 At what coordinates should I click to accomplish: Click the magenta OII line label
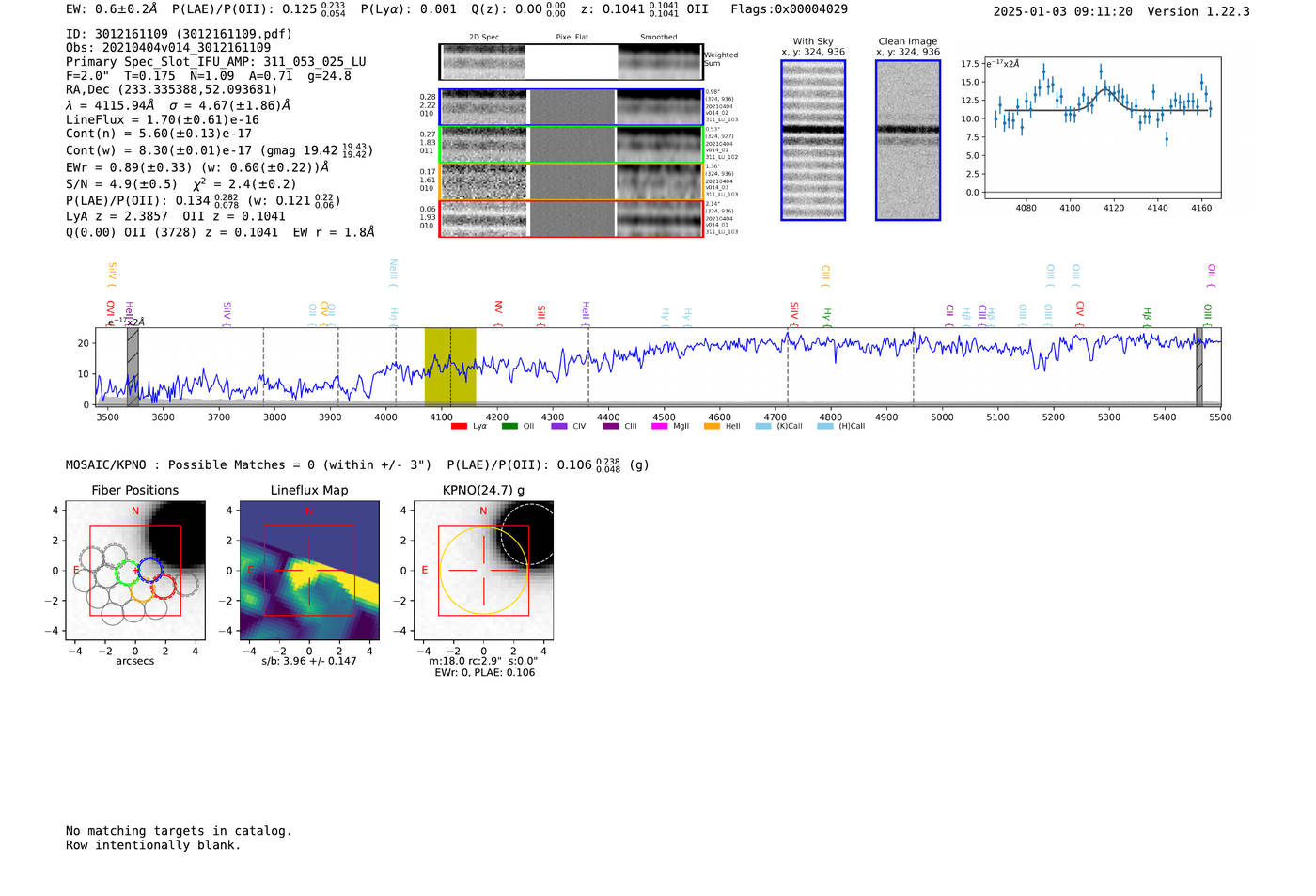coord(1212,275)
